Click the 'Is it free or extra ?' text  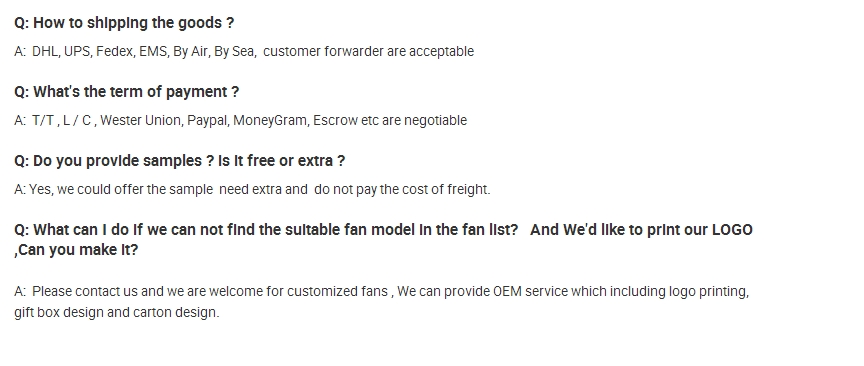point(282,161)
